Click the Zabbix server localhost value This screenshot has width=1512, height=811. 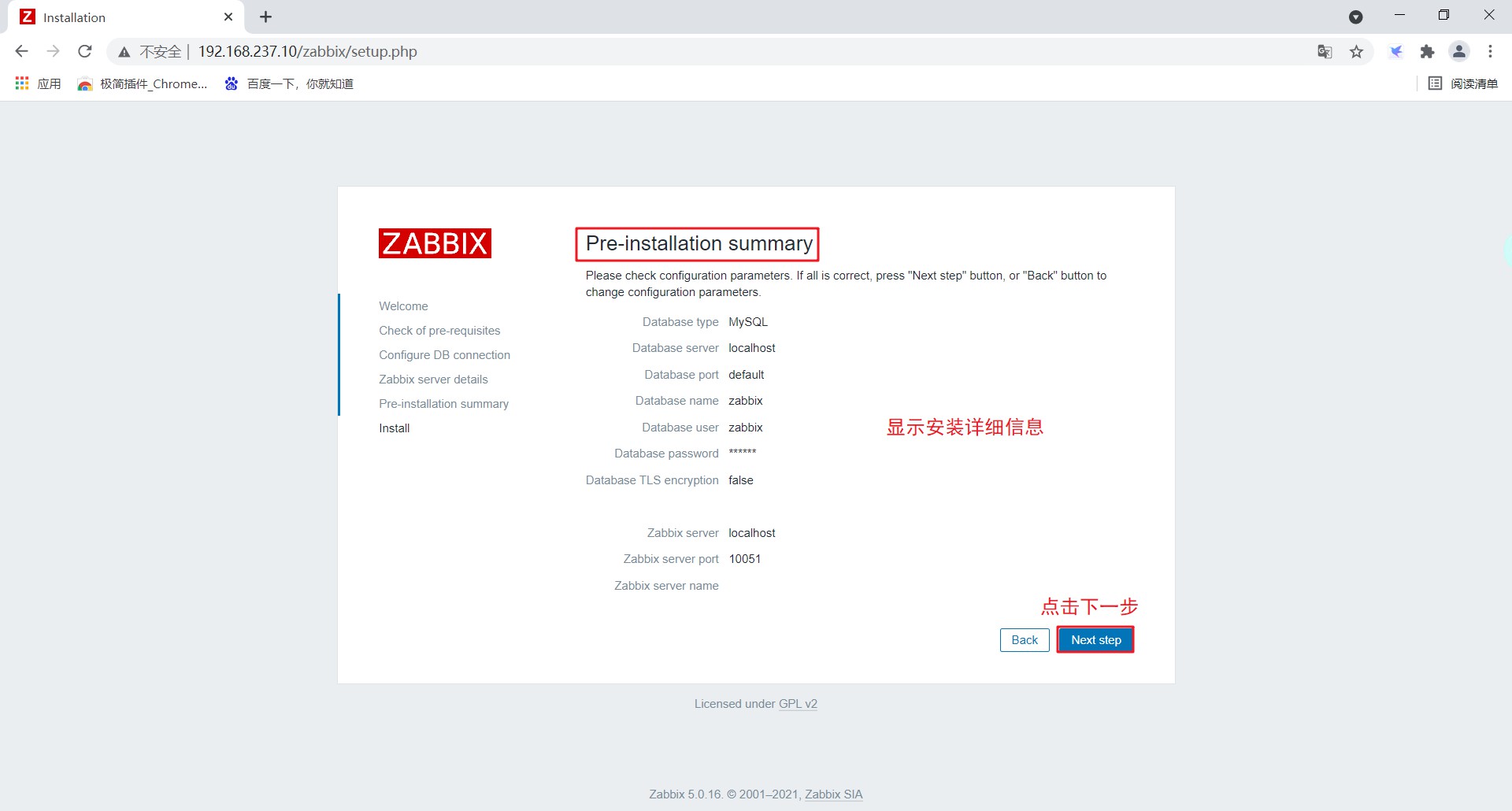(752, 533)
